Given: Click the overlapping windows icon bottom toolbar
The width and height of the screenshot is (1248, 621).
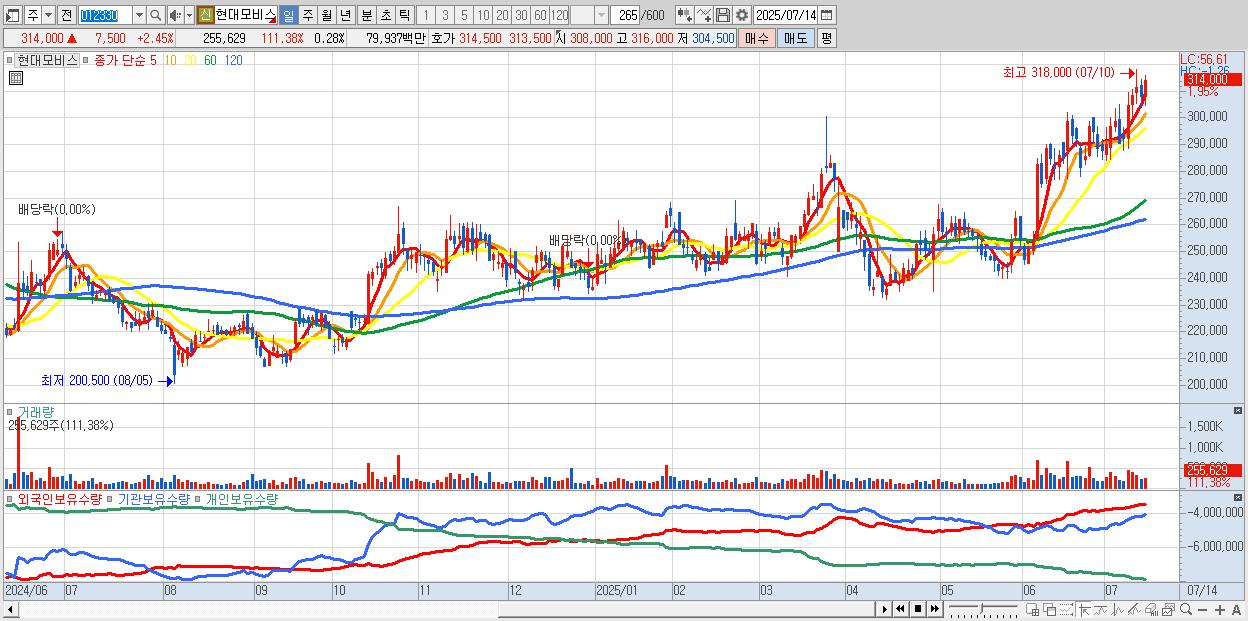Looking at the screenshot, I should tap(1050, 609).
